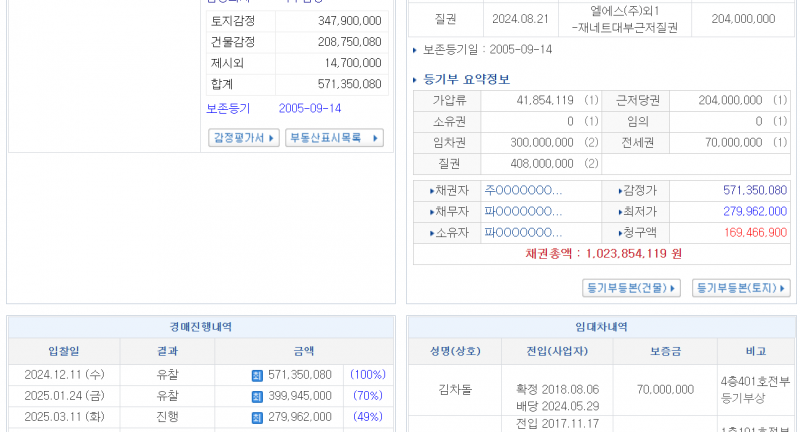The image size is (800, 432).
Task: Open 등기부등본(토지) document
Action: tap(741, 288)
